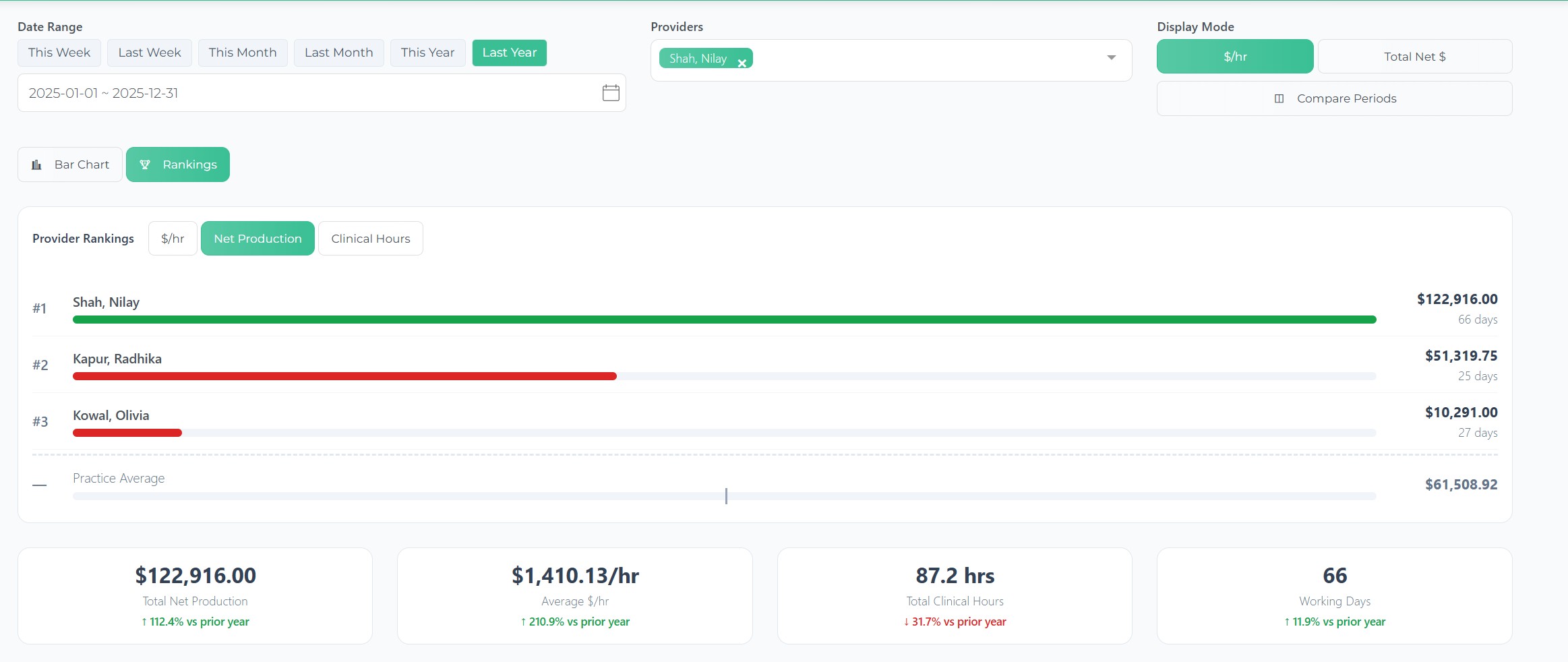This screenshot has height=662, width=1568.
Task: Click the Rankings trophy icon
Action: [145, 165]
